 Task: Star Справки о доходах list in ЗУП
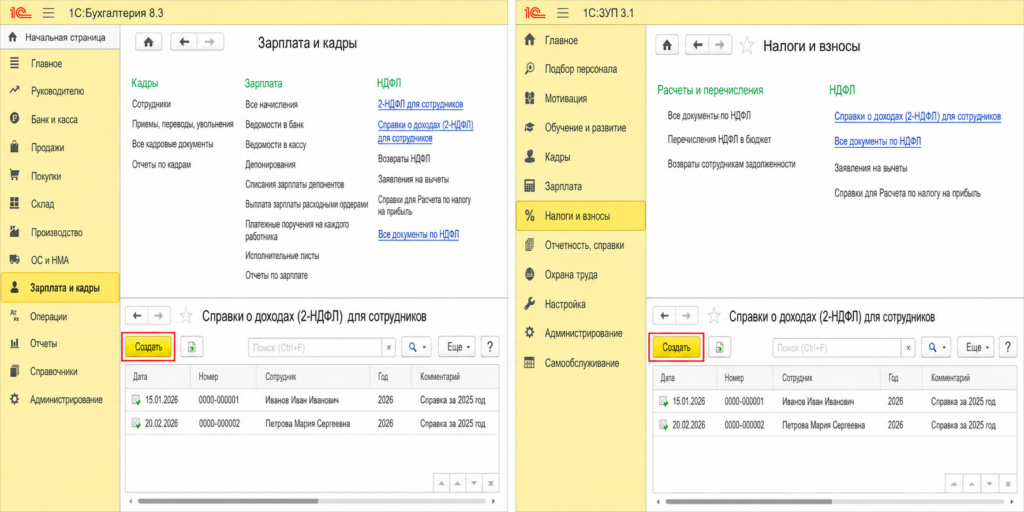point(714,316)
